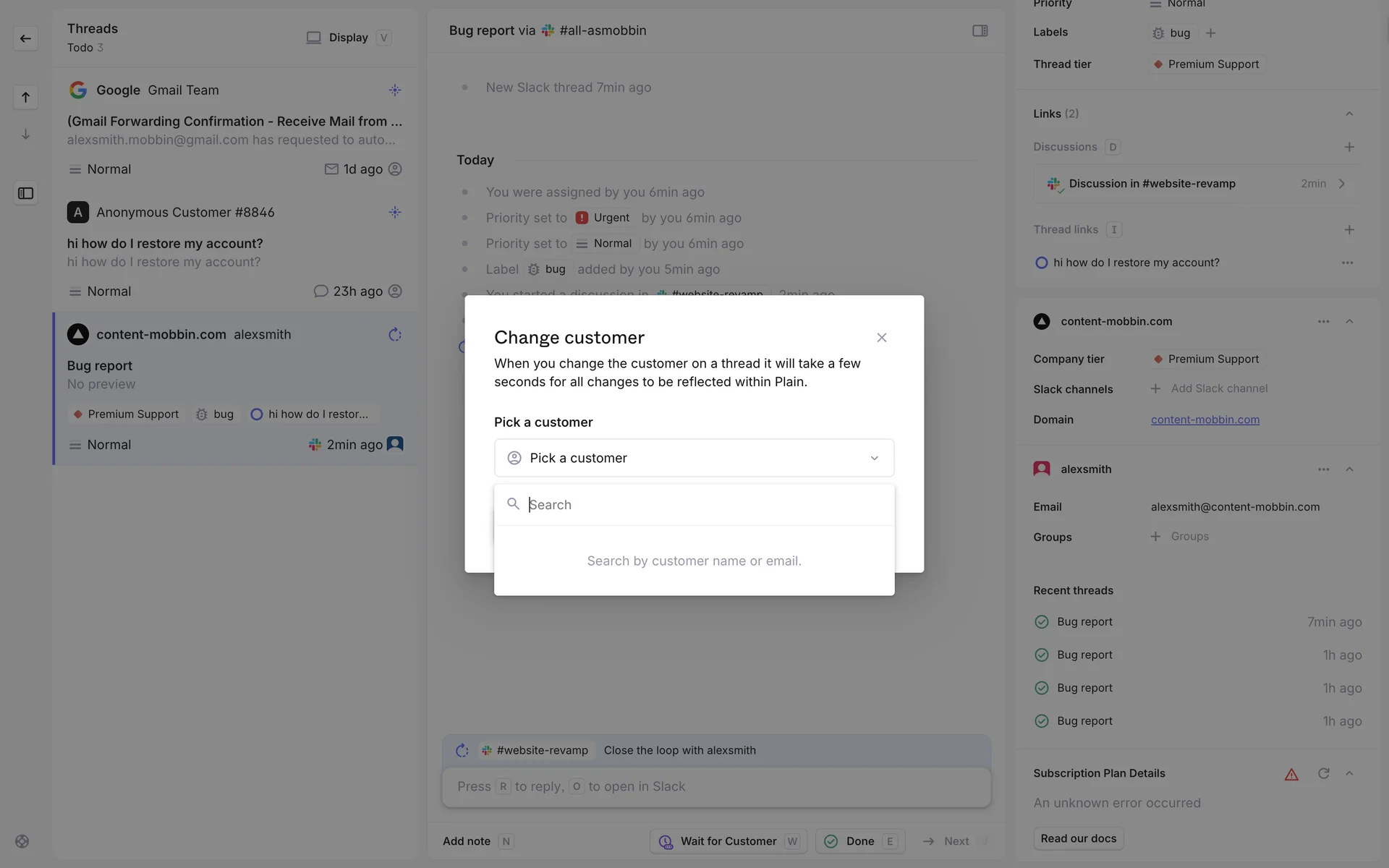Refresh the Subscription Plan Details card
1389x868 pixels.
coord(1323,773)
